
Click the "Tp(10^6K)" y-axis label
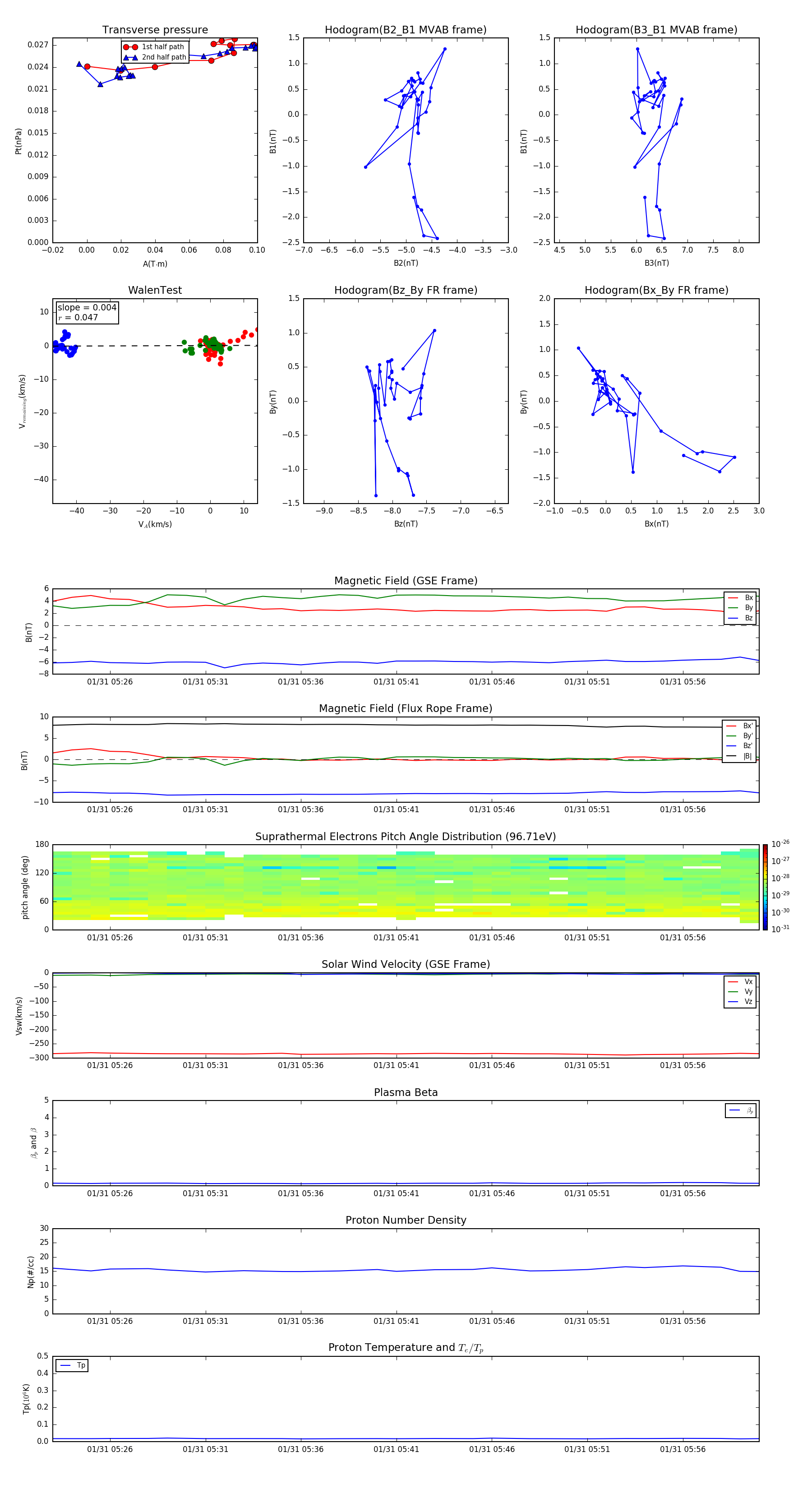pos(26,1399)
